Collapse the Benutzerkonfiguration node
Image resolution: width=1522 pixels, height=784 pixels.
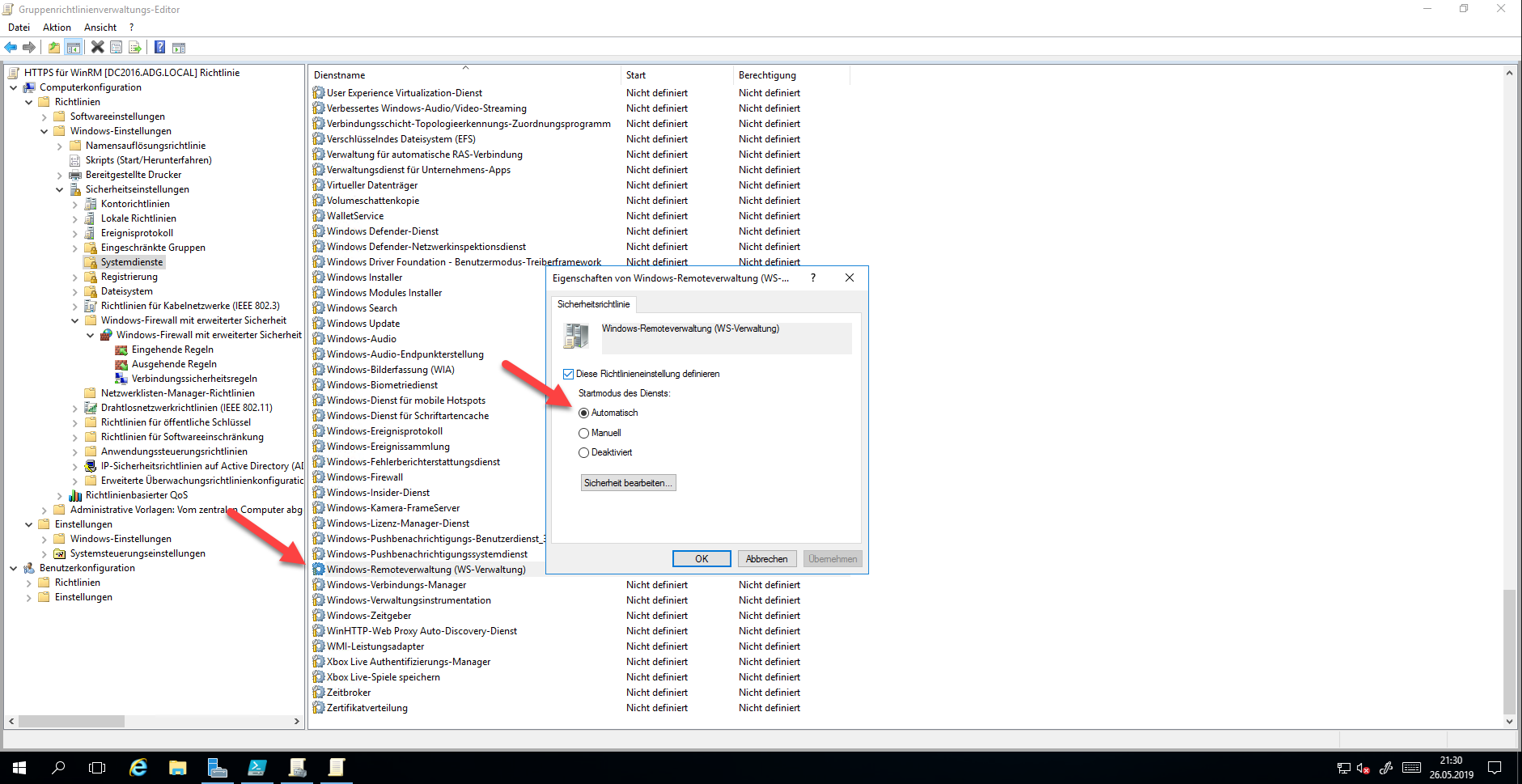[x=14, y=568]
